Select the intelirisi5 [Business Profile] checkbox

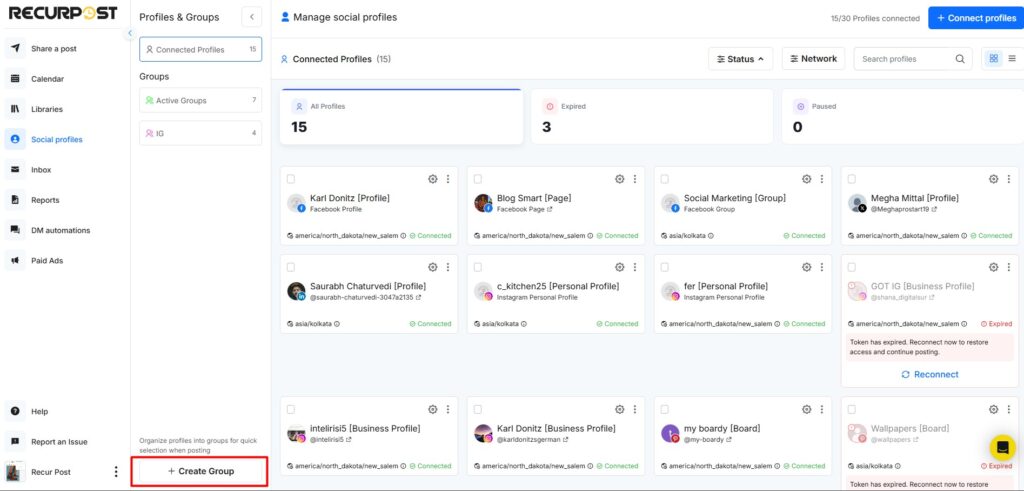click(x=291, y=409)
